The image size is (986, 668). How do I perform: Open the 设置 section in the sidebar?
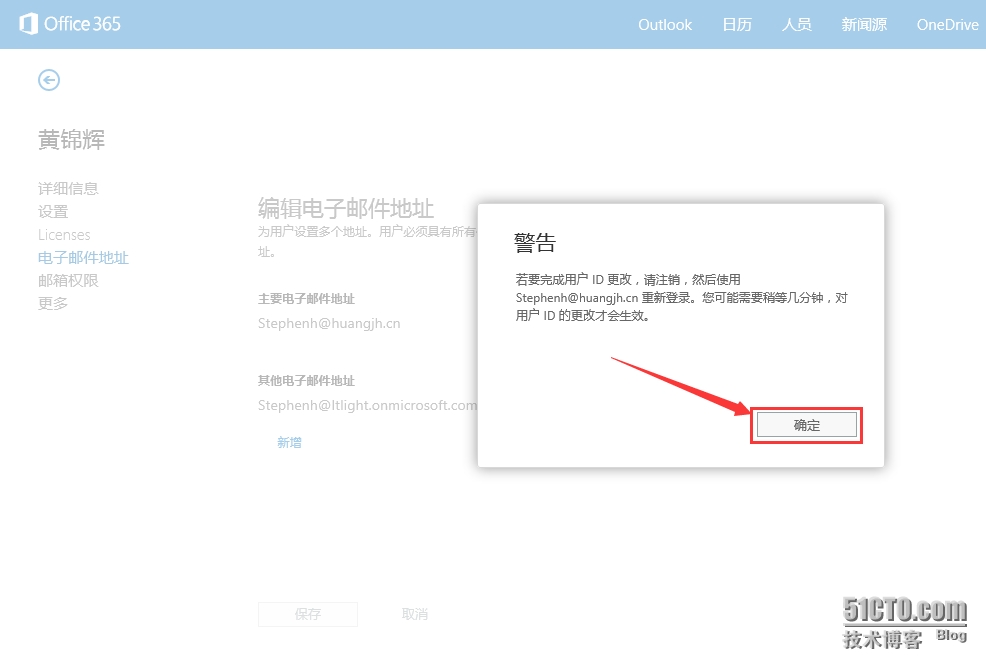53,211
